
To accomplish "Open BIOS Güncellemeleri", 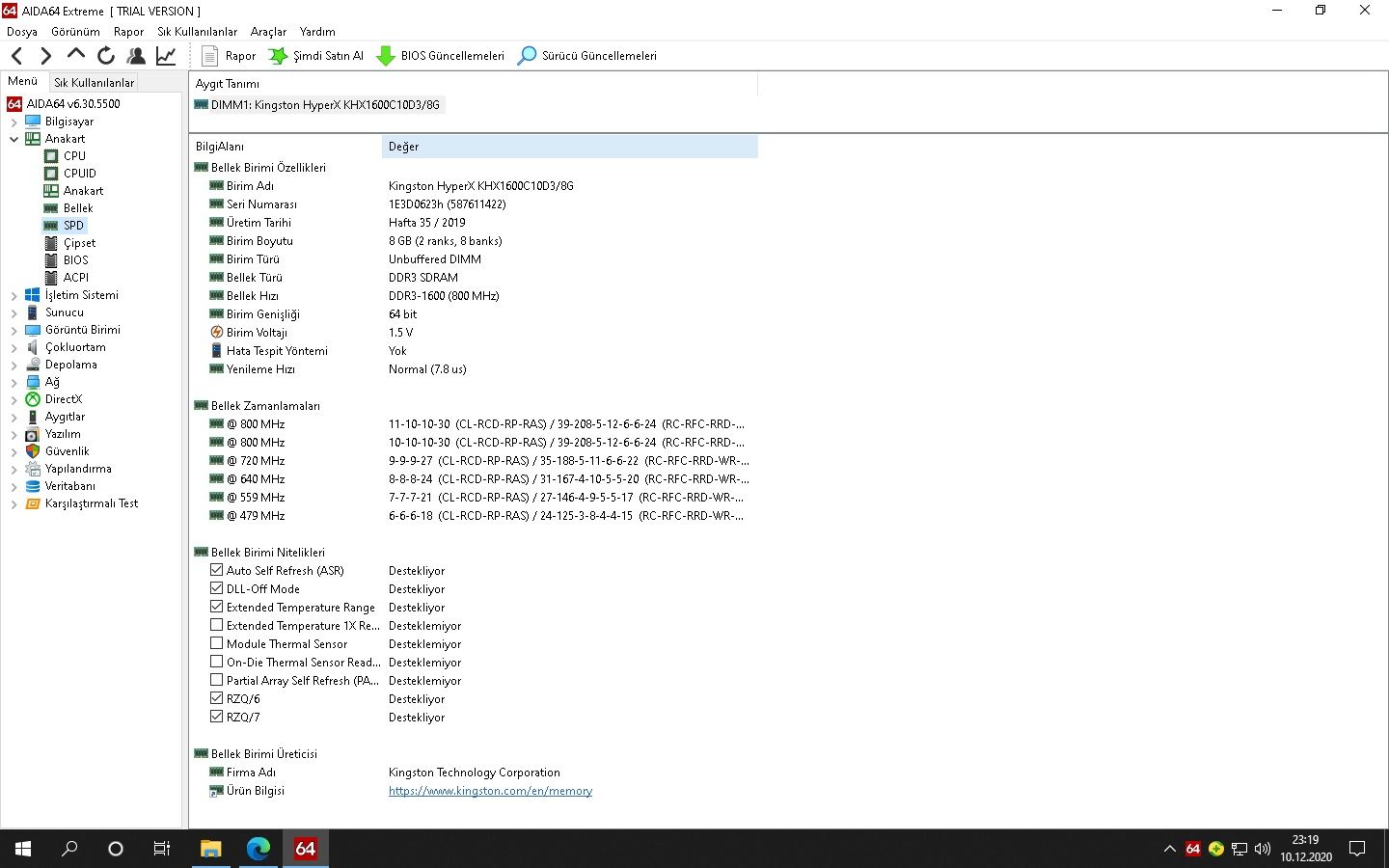I will click(x=440, y=56).
